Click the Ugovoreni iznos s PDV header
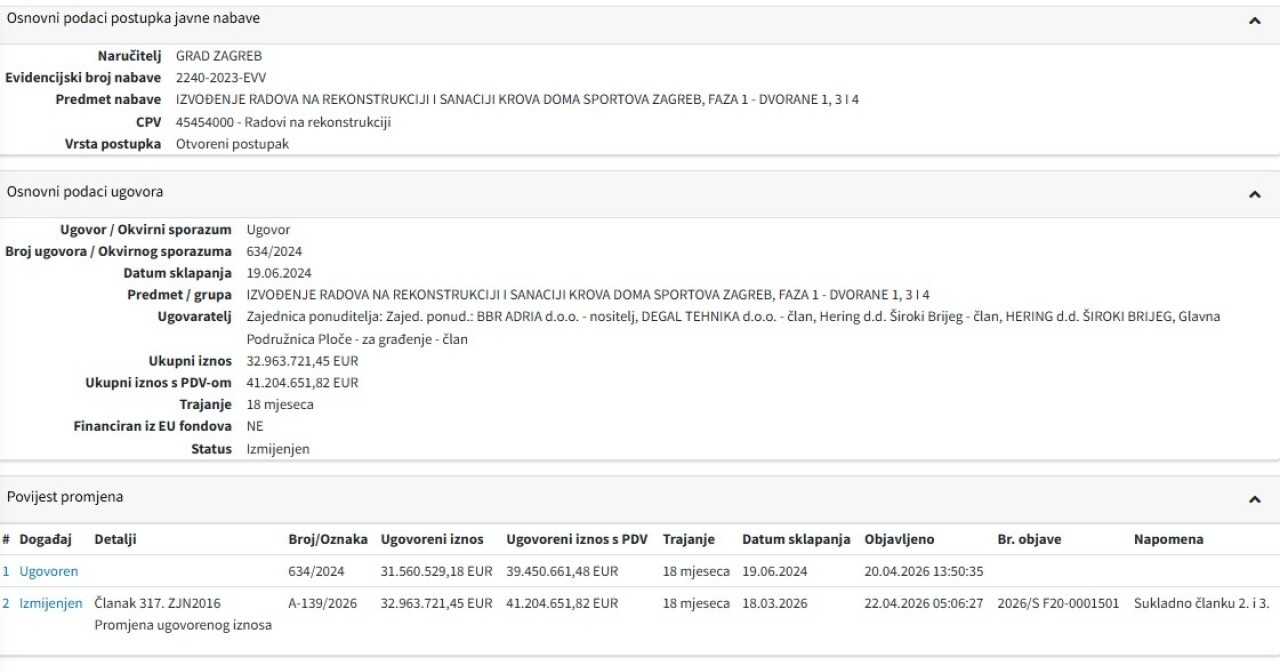Screen dimensions: 1280x672 tap(577, 539)
